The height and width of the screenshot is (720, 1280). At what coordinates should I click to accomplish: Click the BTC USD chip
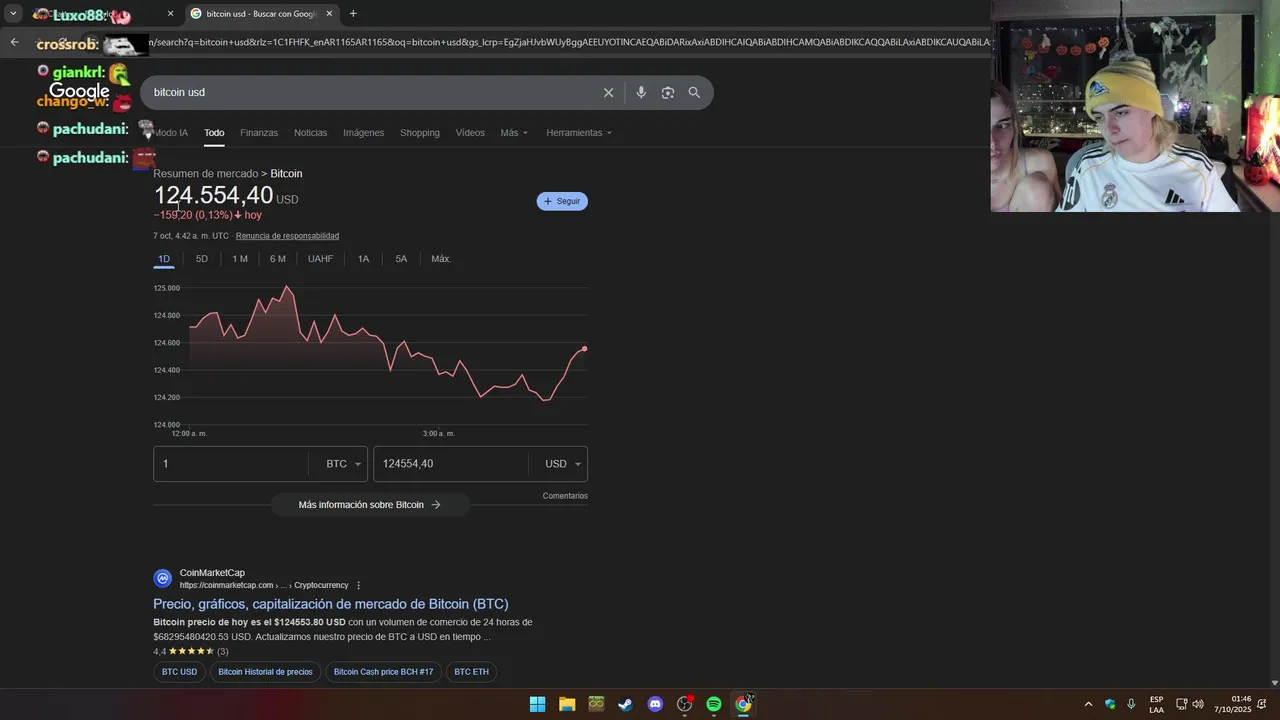pos(180,672)
